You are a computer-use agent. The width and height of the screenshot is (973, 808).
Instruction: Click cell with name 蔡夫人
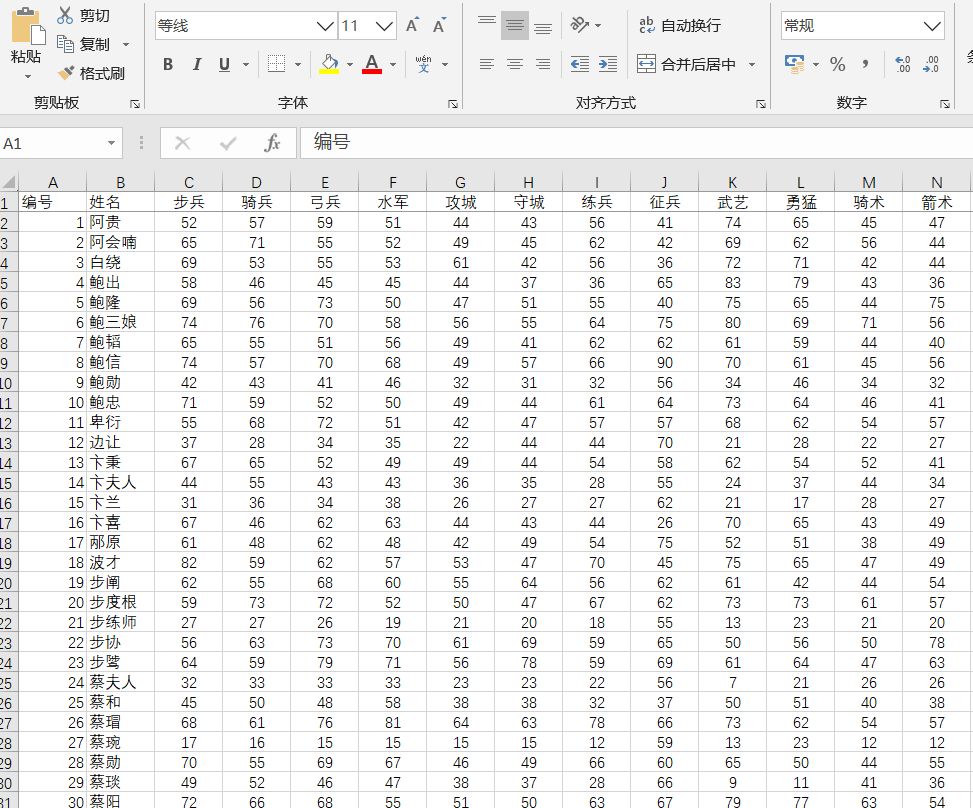click(x=120, y=683)
